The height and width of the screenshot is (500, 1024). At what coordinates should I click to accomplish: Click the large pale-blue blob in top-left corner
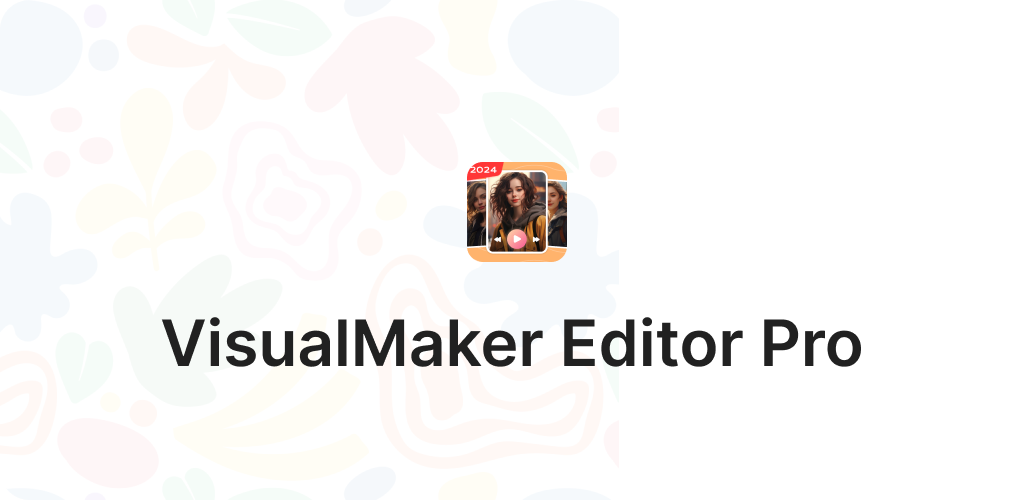38,48
